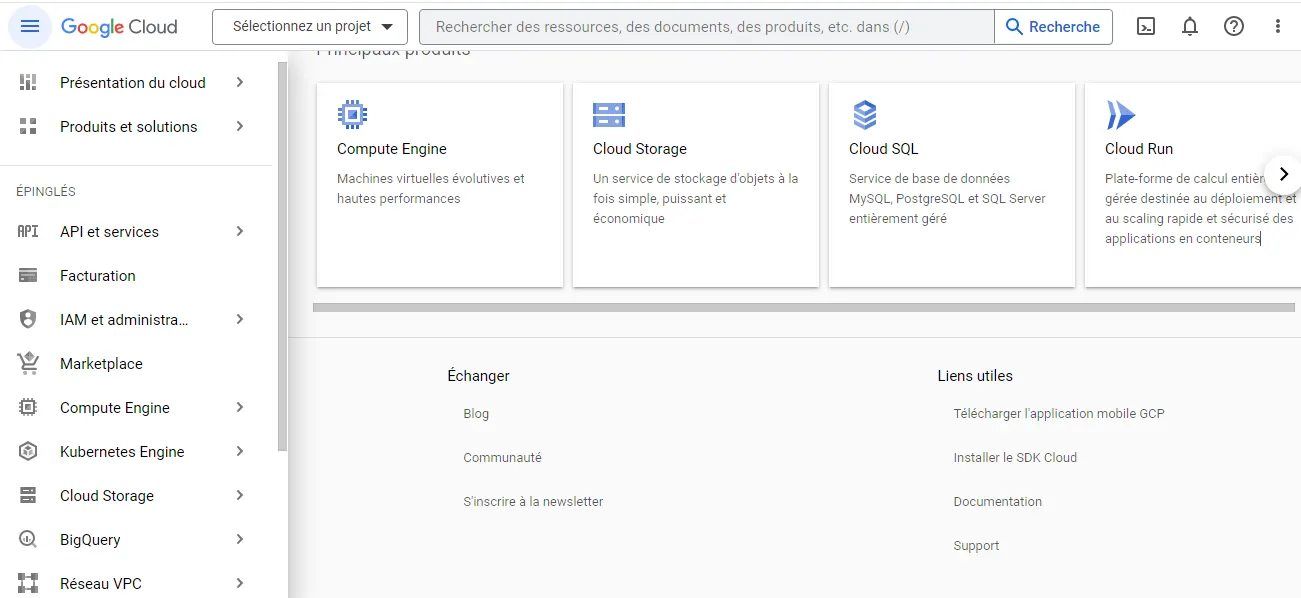Click the Présentation du cloud sidebar icon
This screenshot has width=1301, height=598.
coord(28,83)
